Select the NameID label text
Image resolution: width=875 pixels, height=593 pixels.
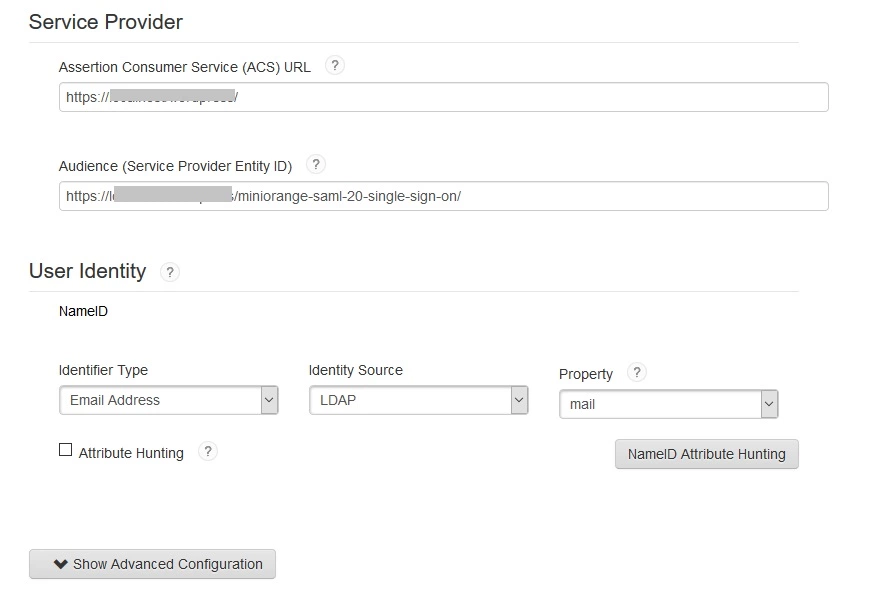tap(83, 311)
